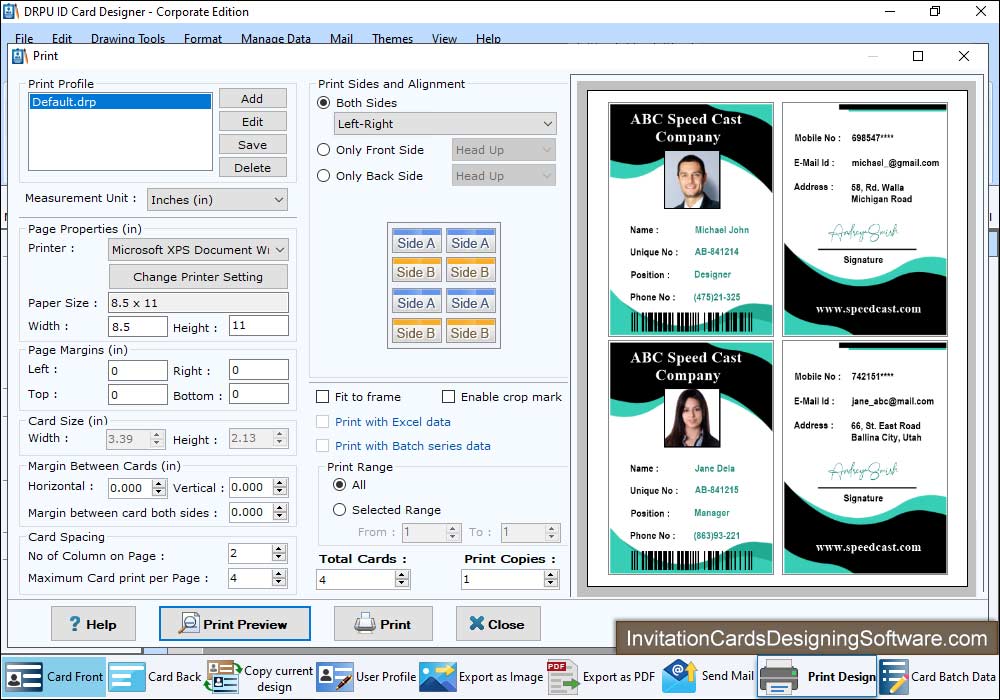Screen dimensions: 1000x700
Task: Click the Add profile button
Action: [x=253, y=98]
